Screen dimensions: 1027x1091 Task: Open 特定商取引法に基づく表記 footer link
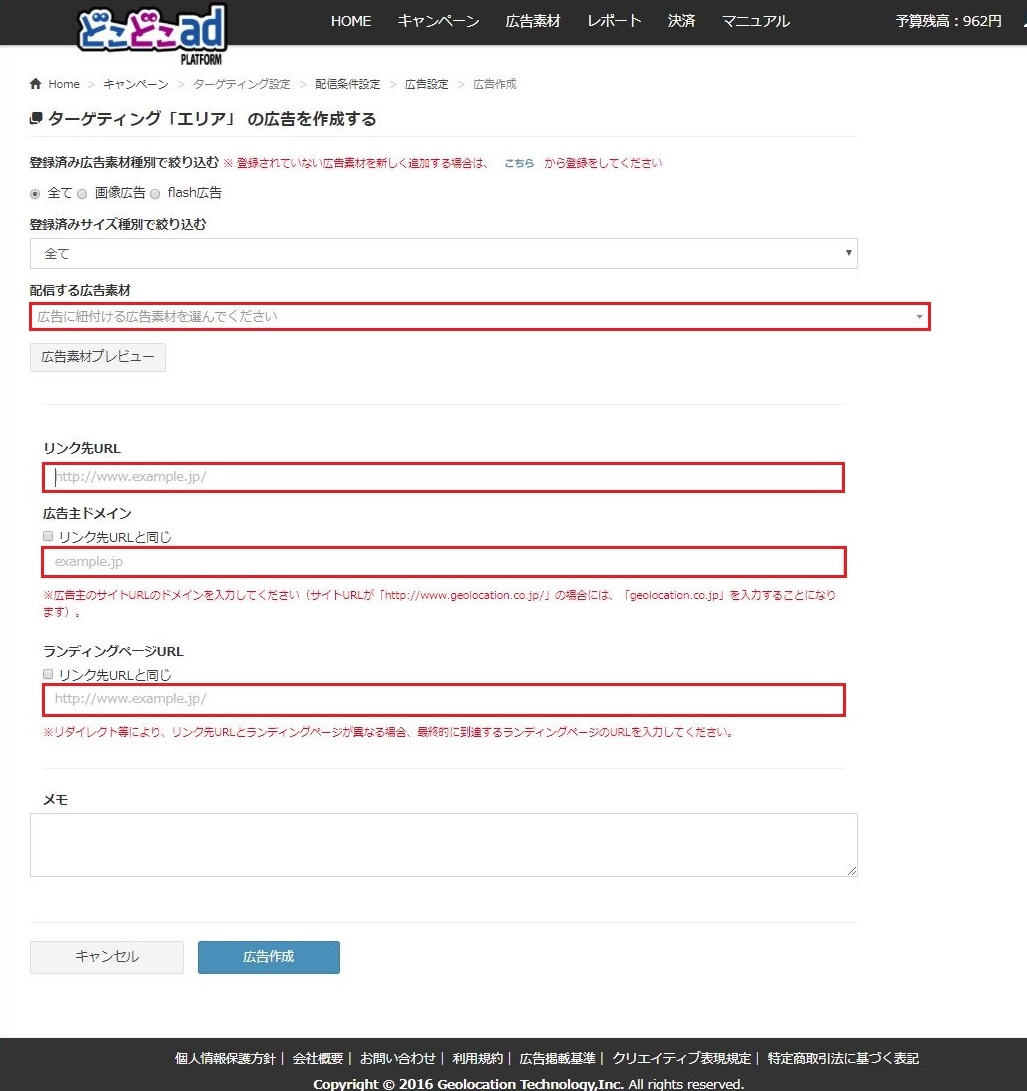[x=843, y=1058]
